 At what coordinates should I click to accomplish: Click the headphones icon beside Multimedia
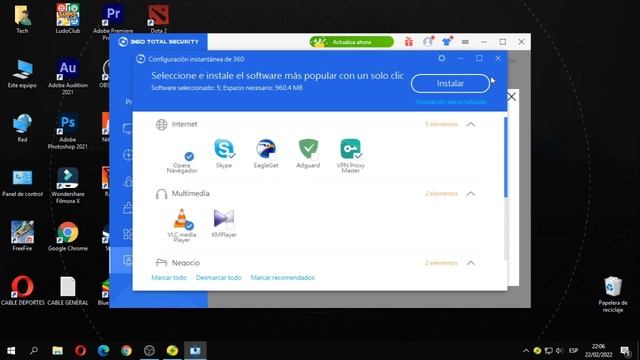coord(161,194)
